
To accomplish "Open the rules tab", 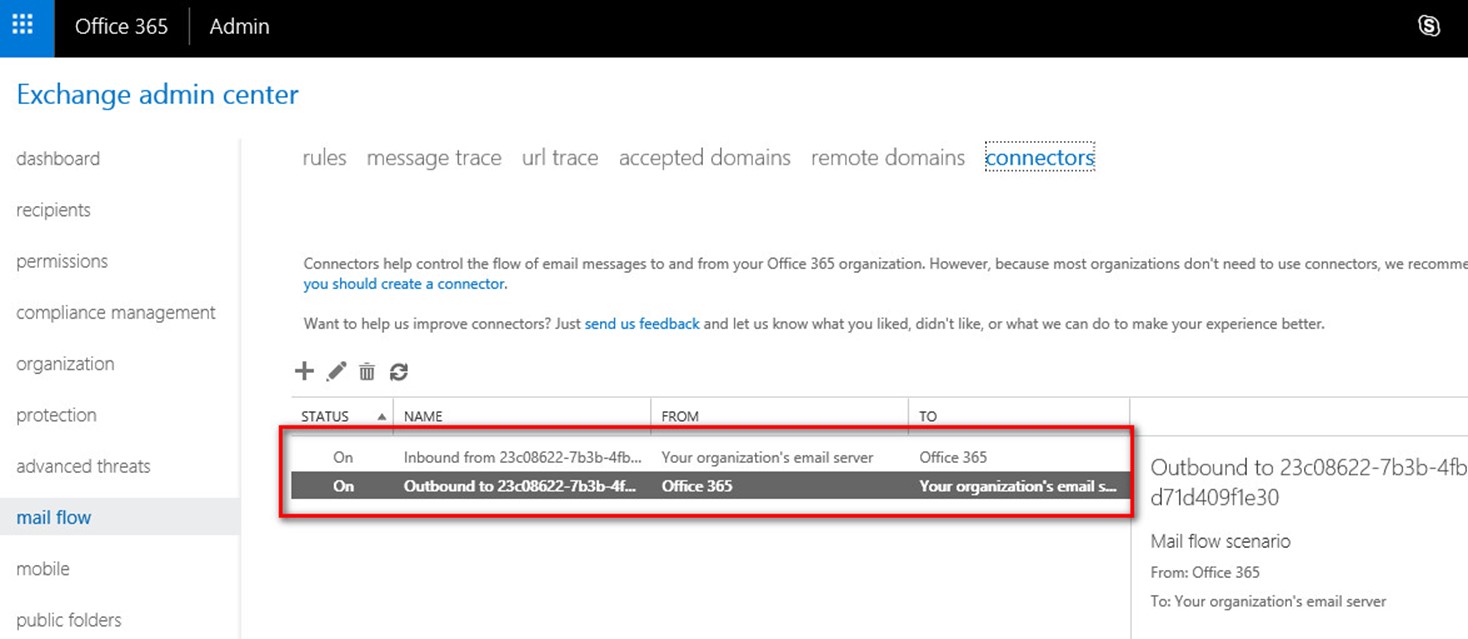I will pyautogui.click(x=324, y=158).
